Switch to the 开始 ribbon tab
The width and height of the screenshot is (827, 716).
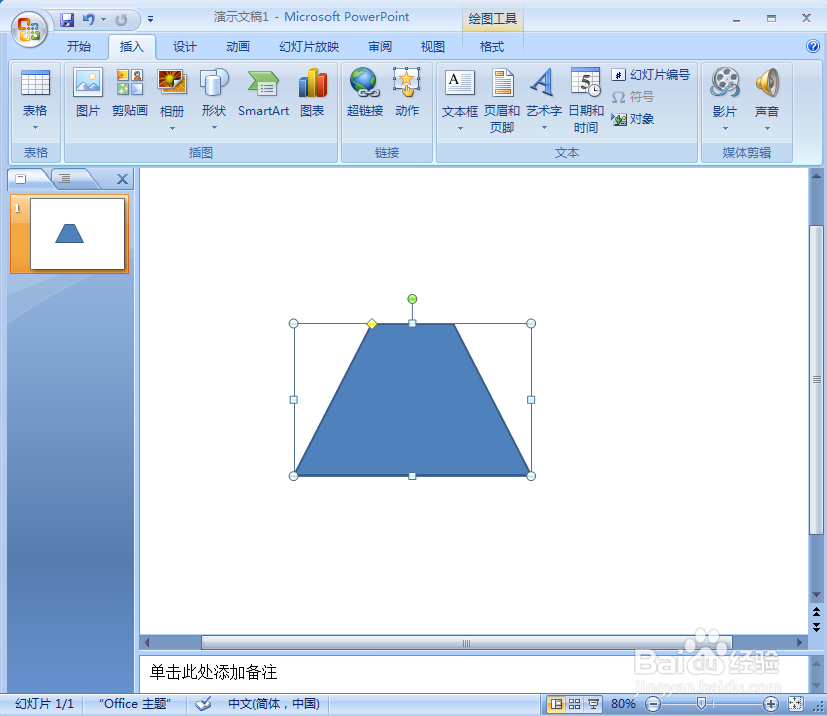tap(79, 47)
